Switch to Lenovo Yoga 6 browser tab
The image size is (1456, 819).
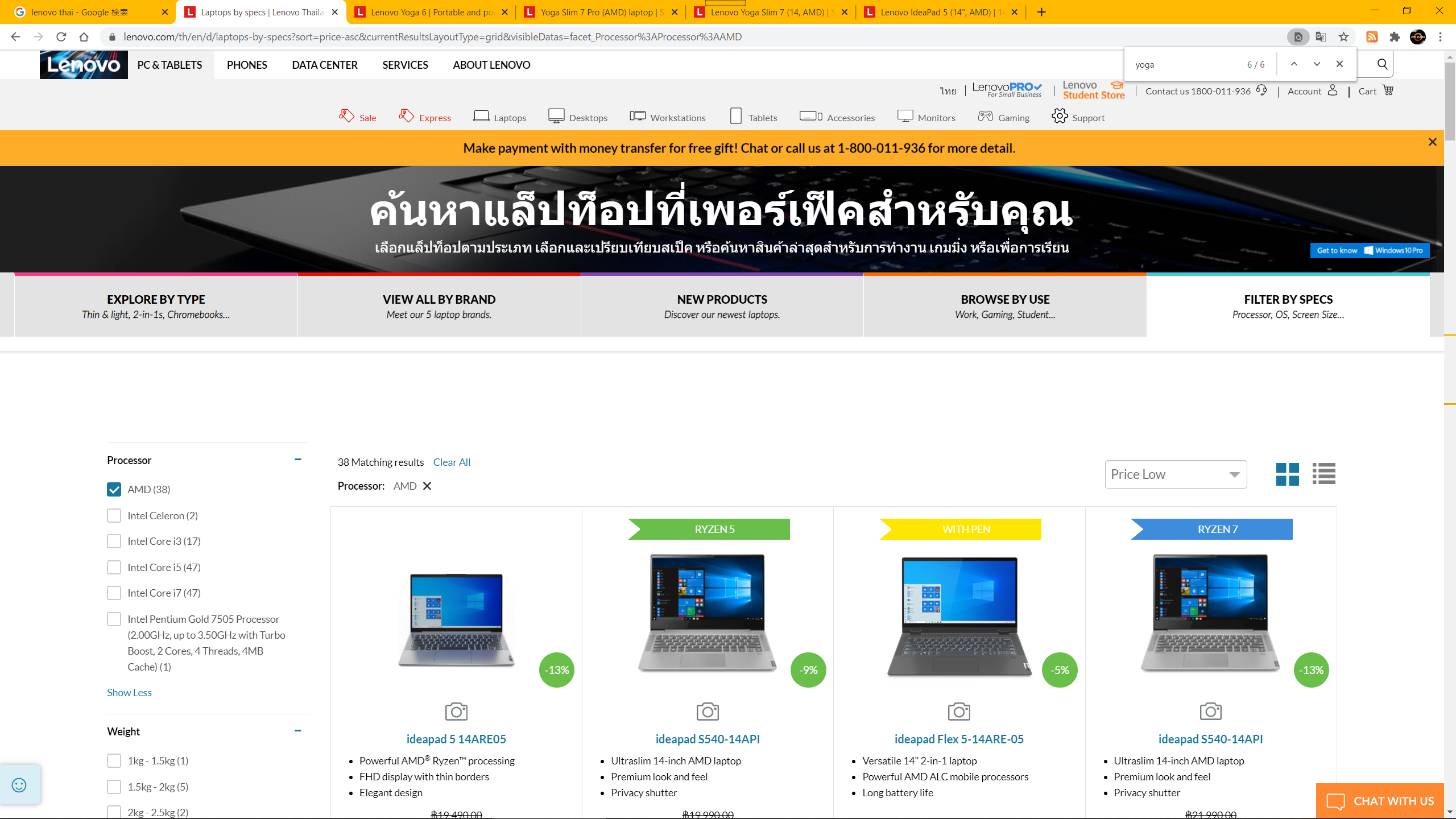[x=431, y=12]
